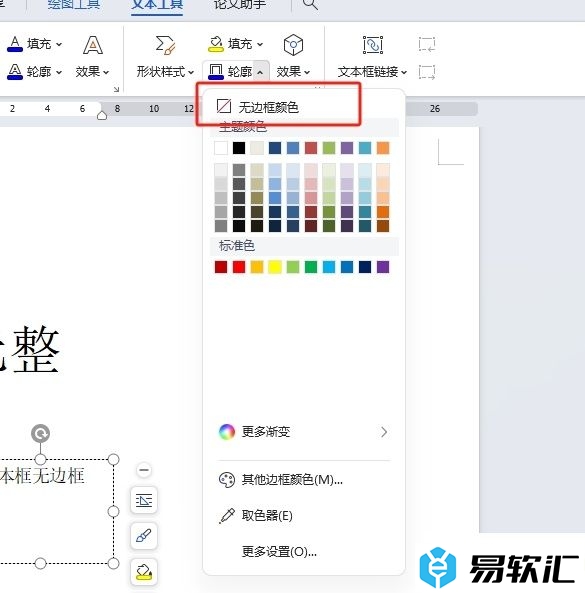Viewport: 585px width, 593px height.
Task: Click the palette icon for other border colors
Action: (227, 480)
